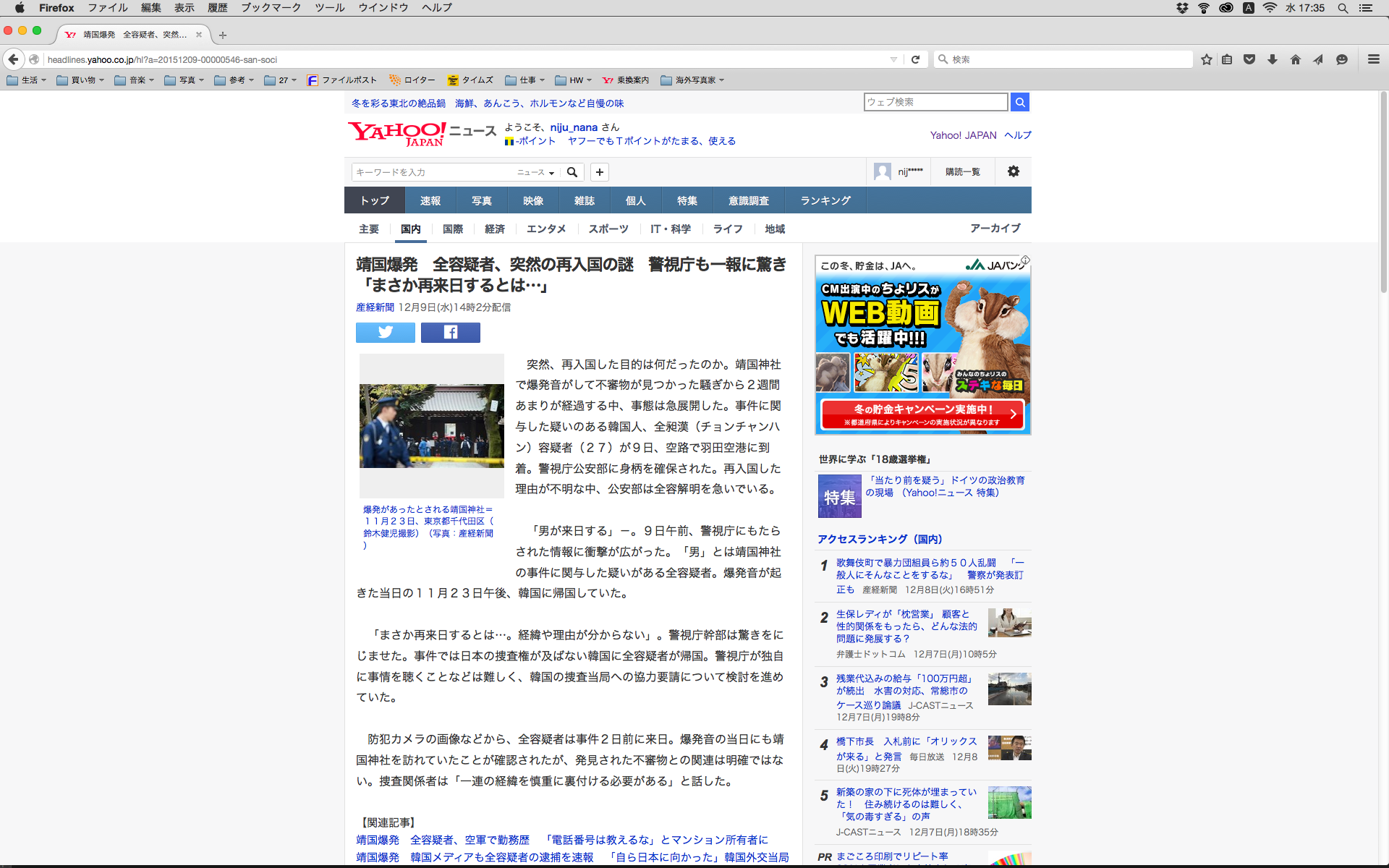Switch to the ランキング tab
Viewport: 1389px width, 868px height.
(825, 200)
